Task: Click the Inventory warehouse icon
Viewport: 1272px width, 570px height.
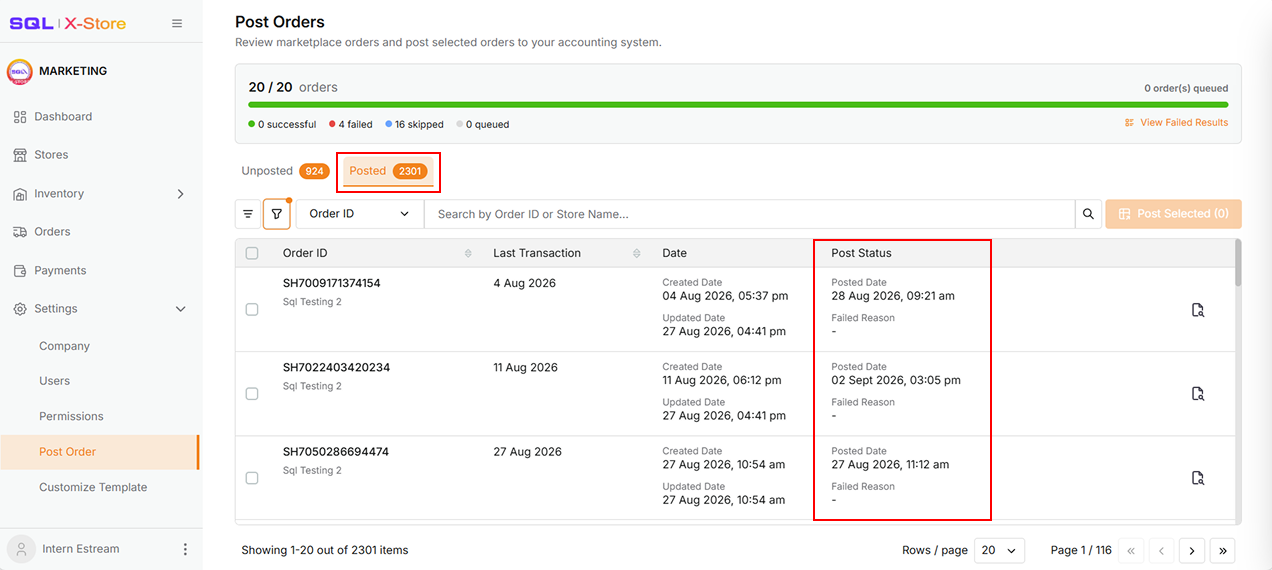Action: (x=20, y=194)
